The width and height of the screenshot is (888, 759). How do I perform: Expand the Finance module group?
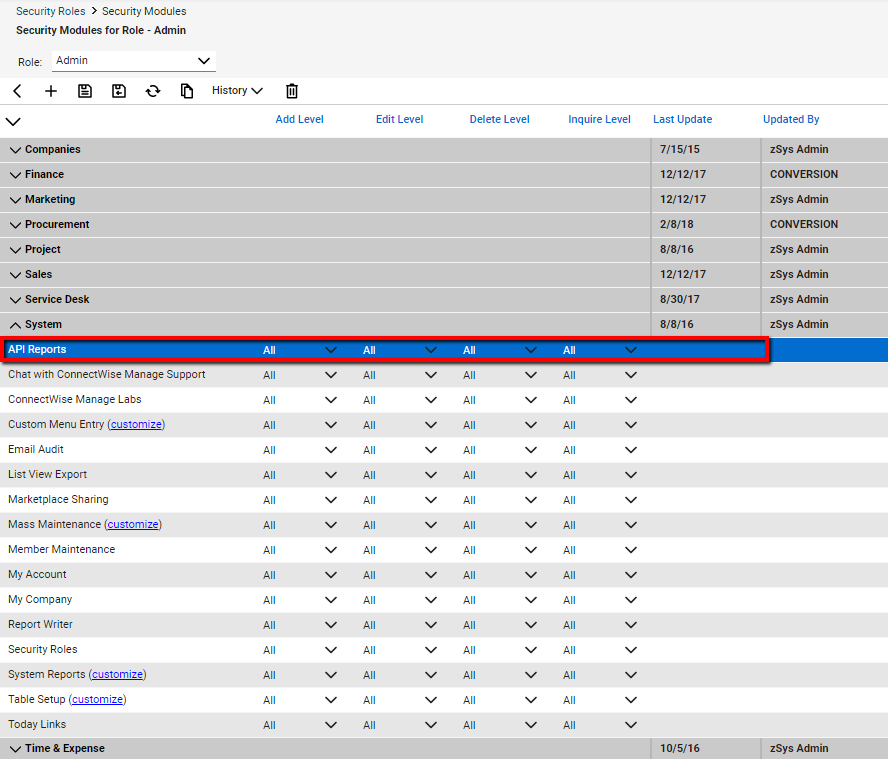pyautogui.click(x=15, y=175)
